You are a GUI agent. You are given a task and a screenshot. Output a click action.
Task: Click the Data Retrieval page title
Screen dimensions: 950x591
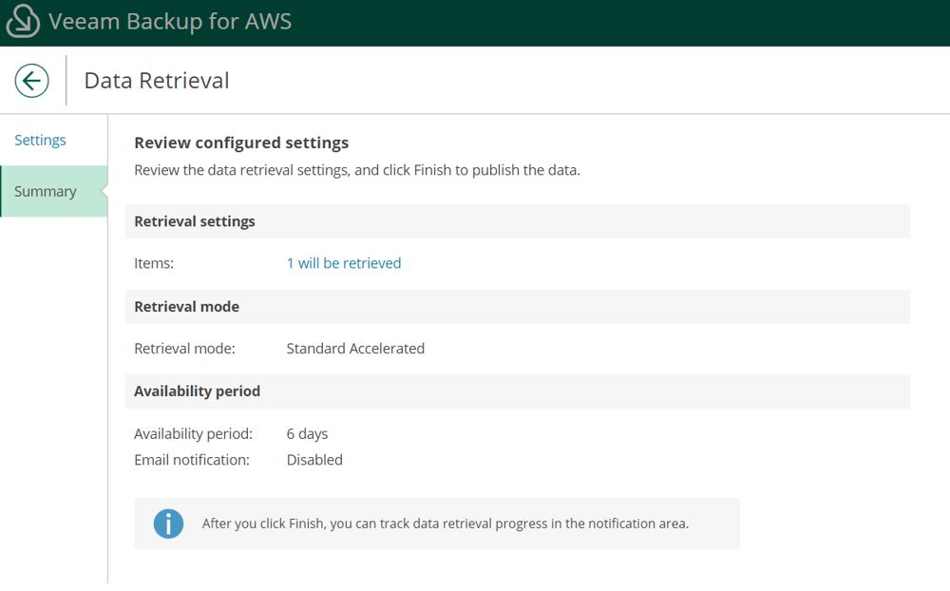tap(156, 81)
